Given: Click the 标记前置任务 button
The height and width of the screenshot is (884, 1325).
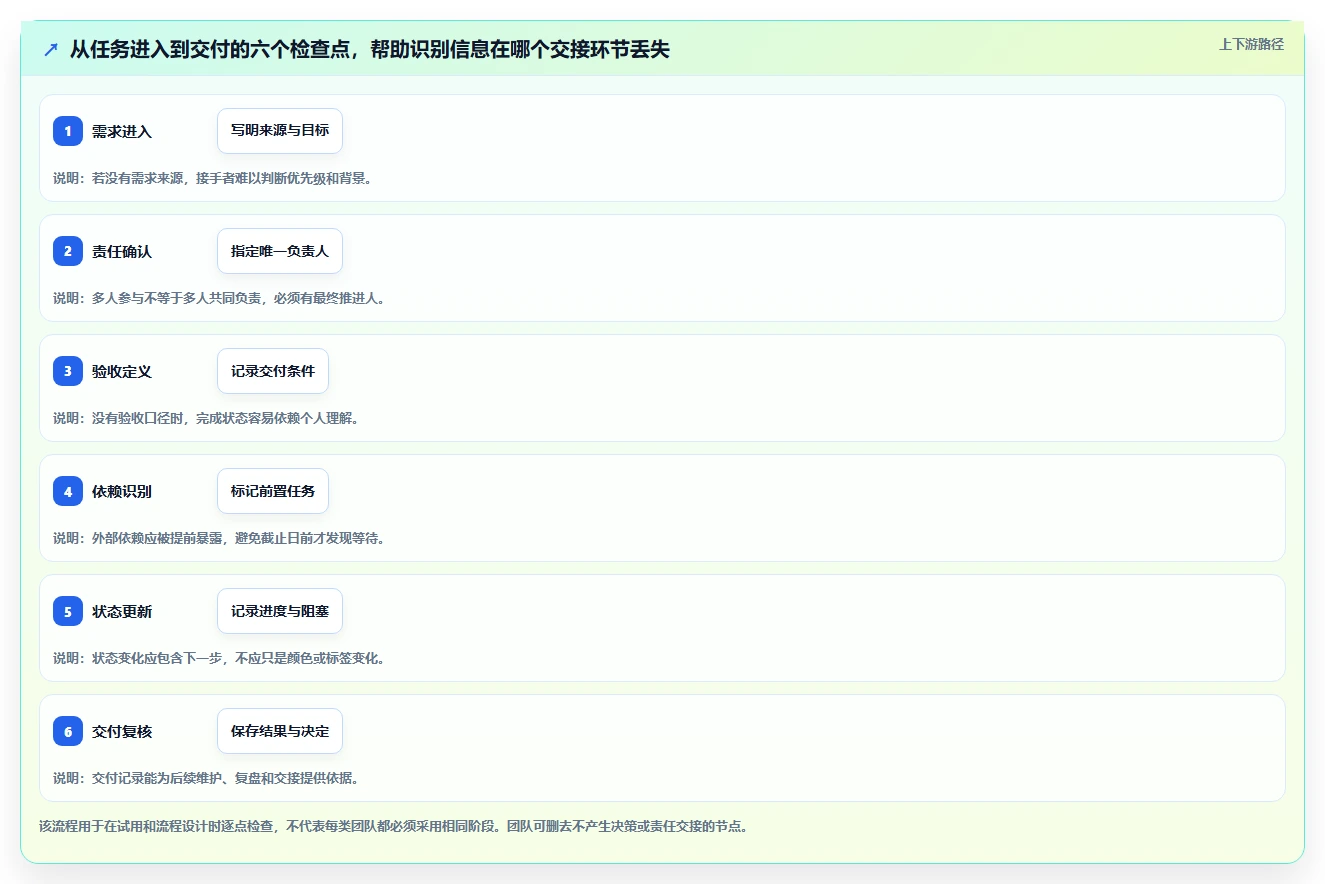Looking at the screenshot, I should pyautogui.click(x=273, y=491).
